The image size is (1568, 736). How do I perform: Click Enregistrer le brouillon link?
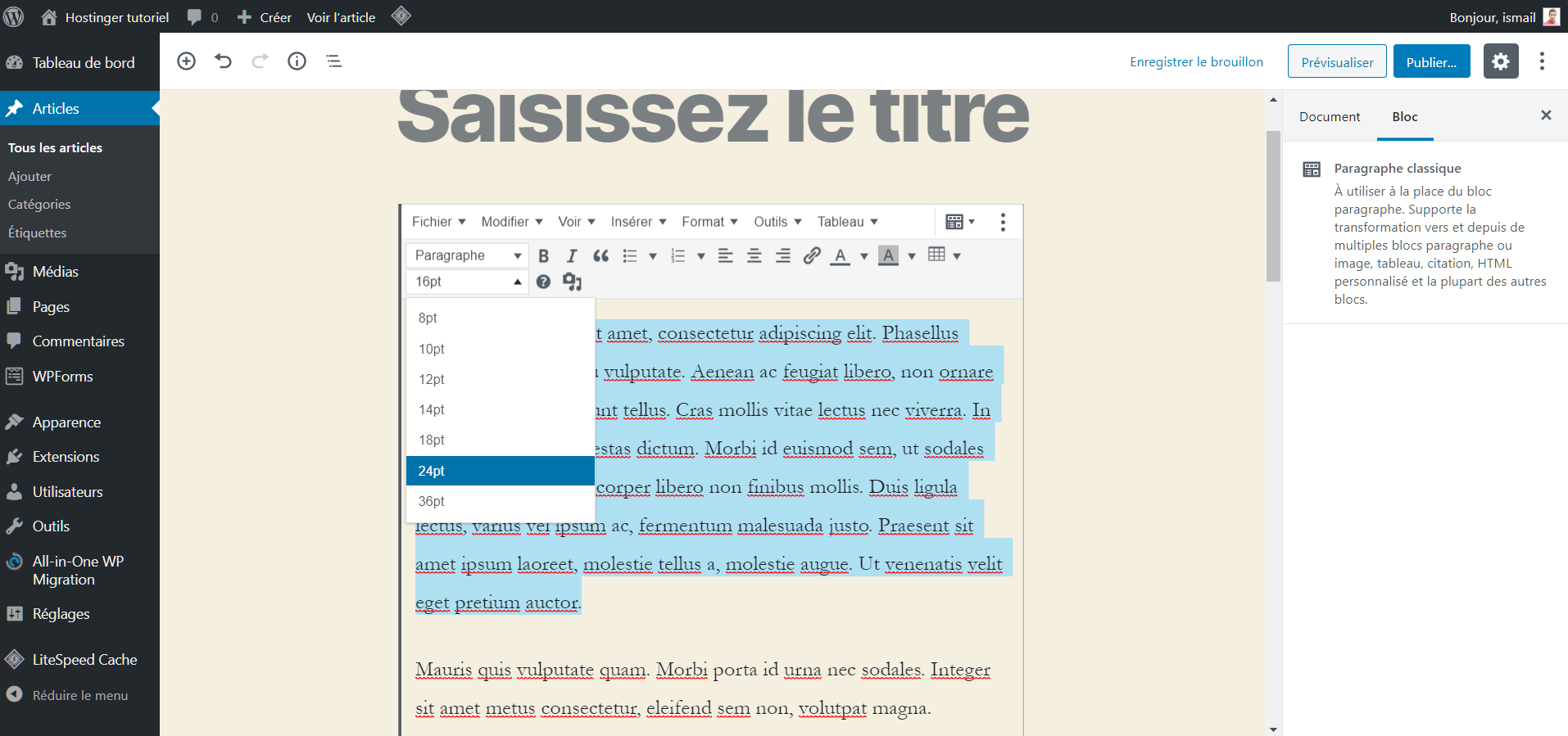1196,62
